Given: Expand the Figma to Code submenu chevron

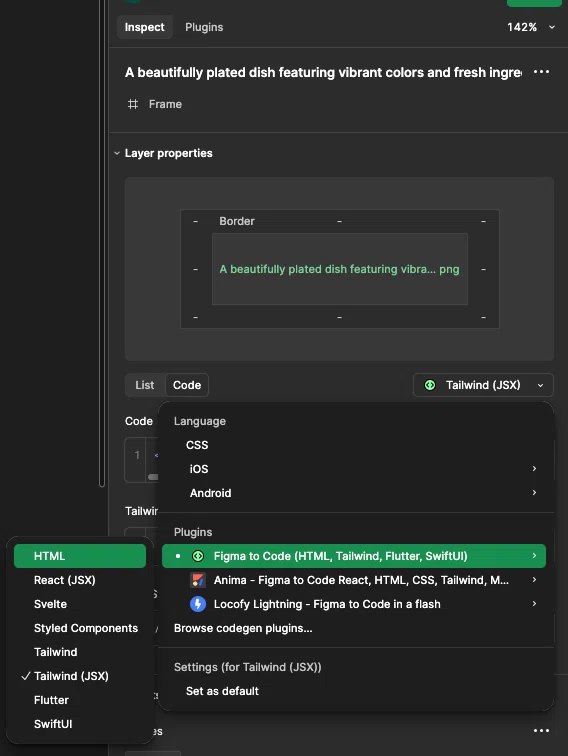Looking at the screenshot, I should tap(534, 555).
